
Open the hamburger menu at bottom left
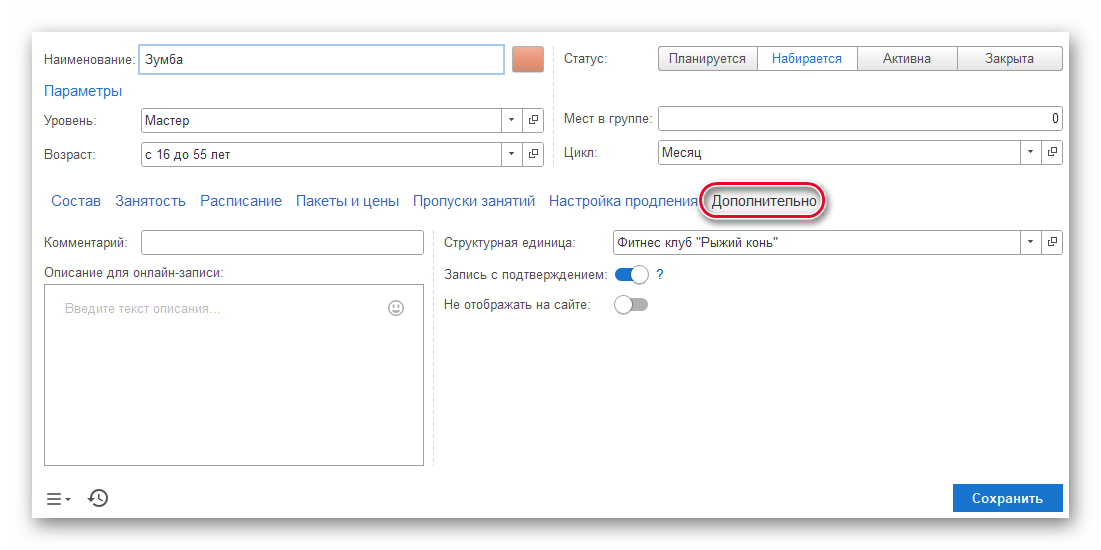coord(58,499)
